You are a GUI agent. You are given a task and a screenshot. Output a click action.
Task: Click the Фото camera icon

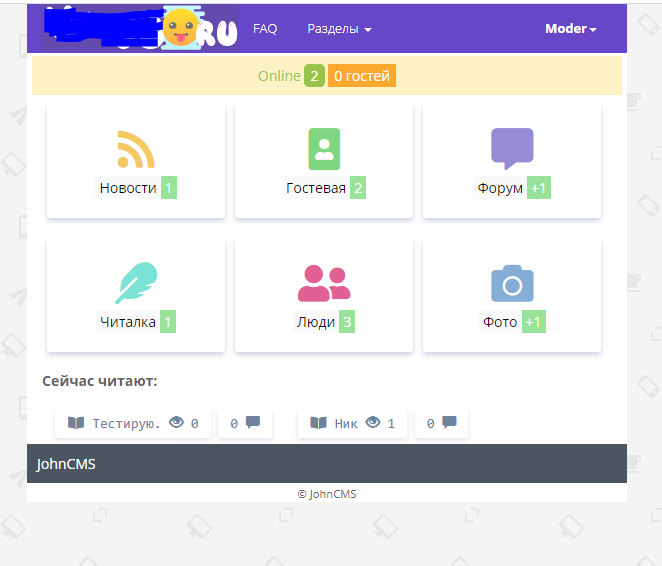pyautogui.click(x=512, y=283)
